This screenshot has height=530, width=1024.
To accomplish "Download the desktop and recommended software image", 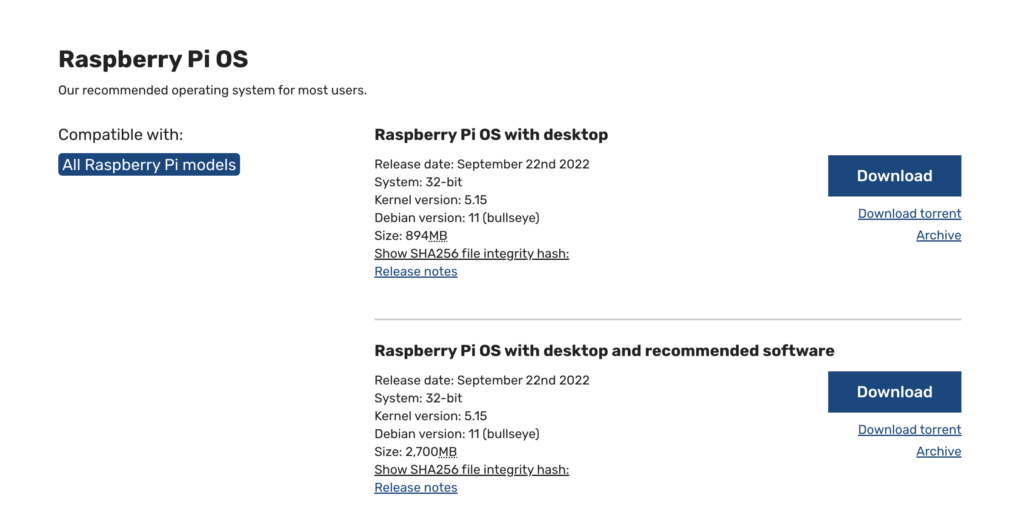I will click(x=894, y=392).
